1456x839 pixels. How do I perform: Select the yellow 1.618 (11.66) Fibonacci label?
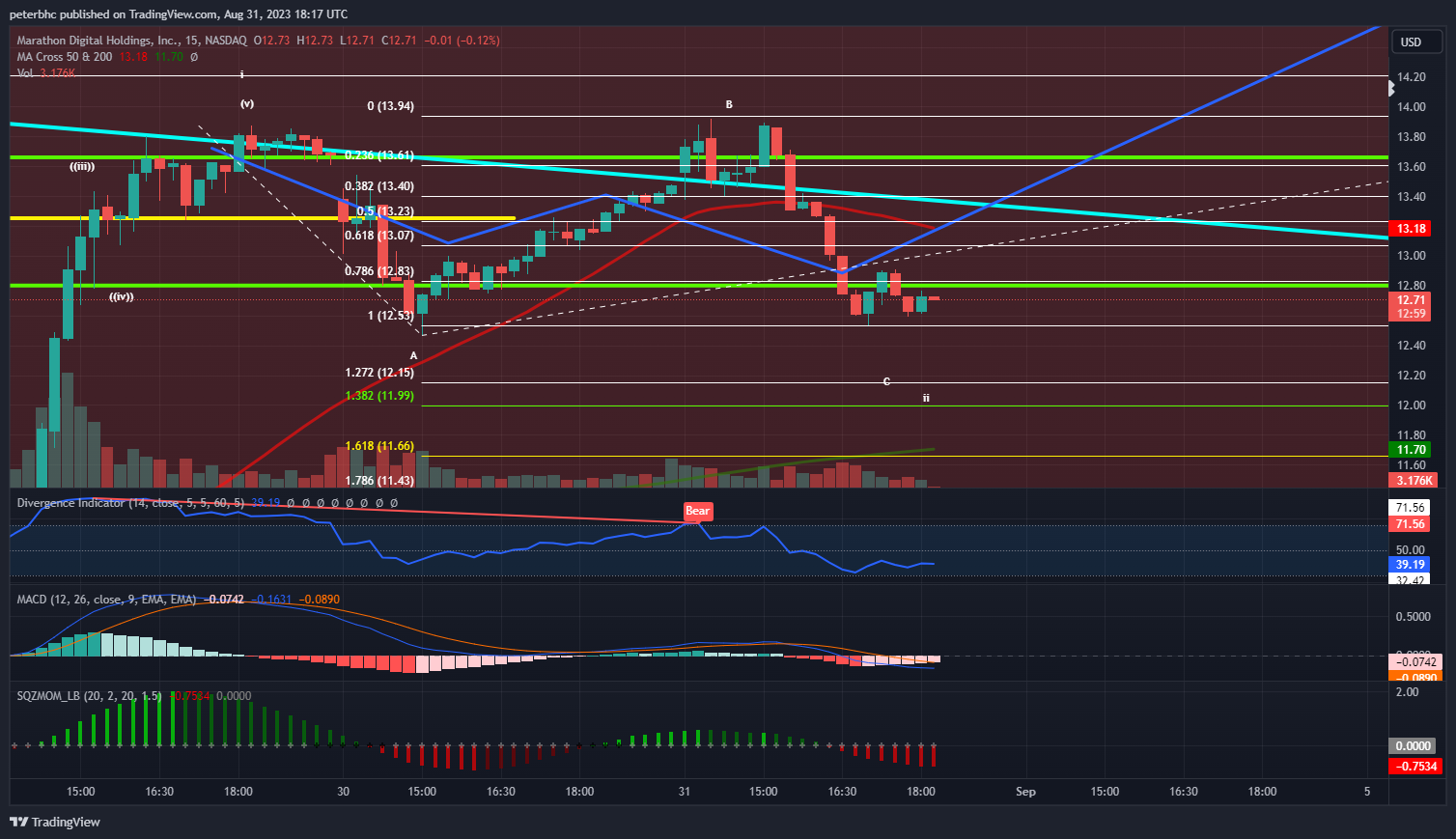(379, 446)
